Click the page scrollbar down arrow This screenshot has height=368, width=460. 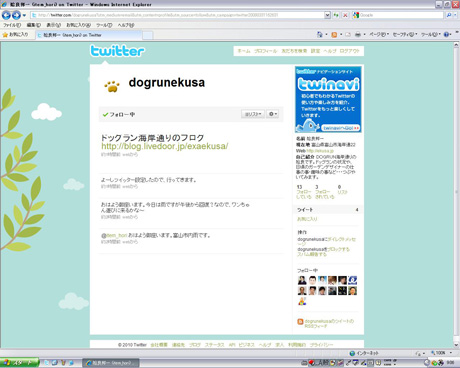456,345
